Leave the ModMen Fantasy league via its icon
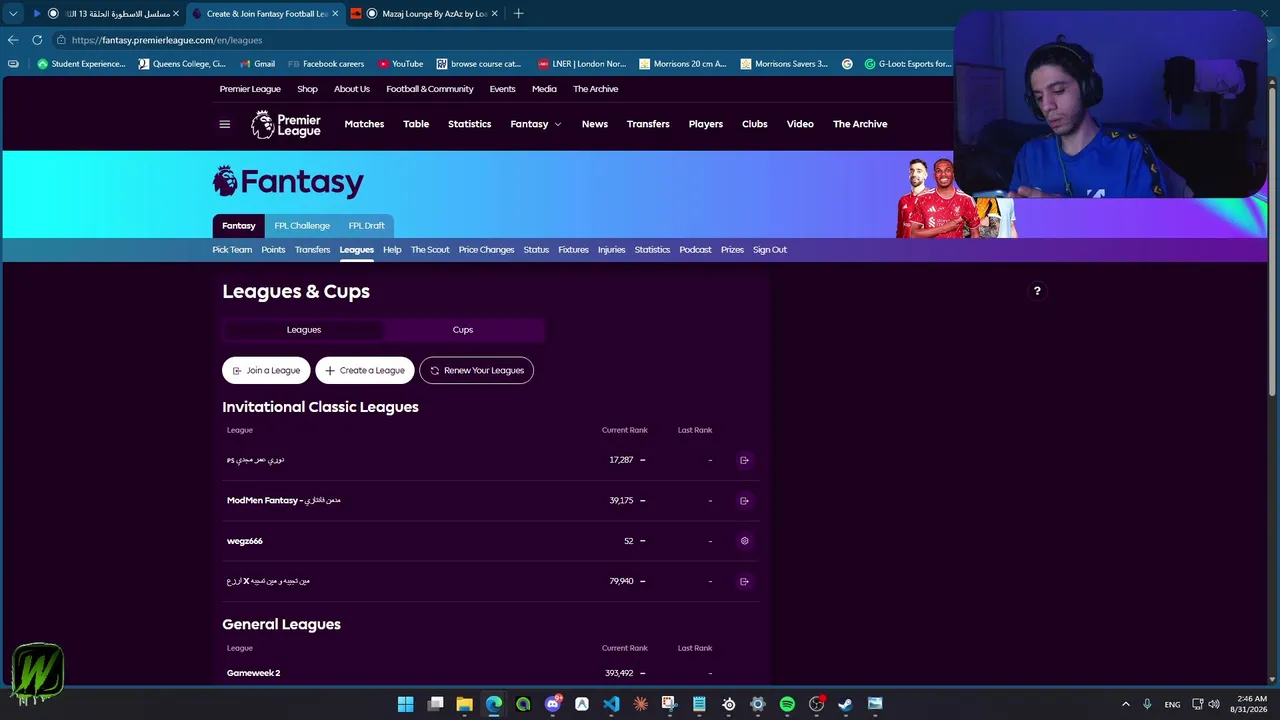This screenshot has width=1280, height=720. 744,501
